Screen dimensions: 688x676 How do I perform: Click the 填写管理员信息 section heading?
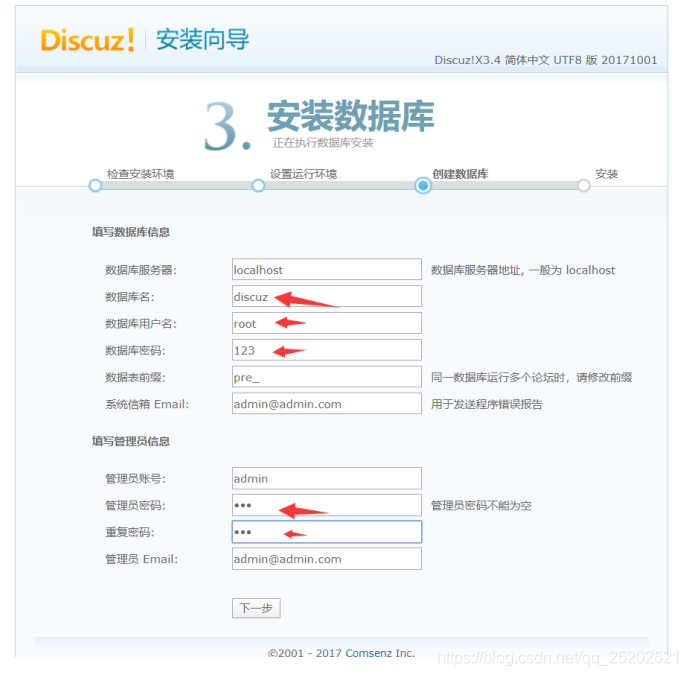coord(131,441)
